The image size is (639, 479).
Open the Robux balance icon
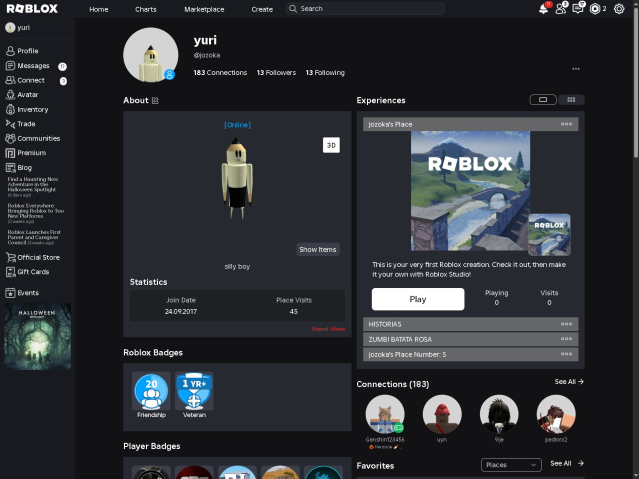(x=597, y=8)
